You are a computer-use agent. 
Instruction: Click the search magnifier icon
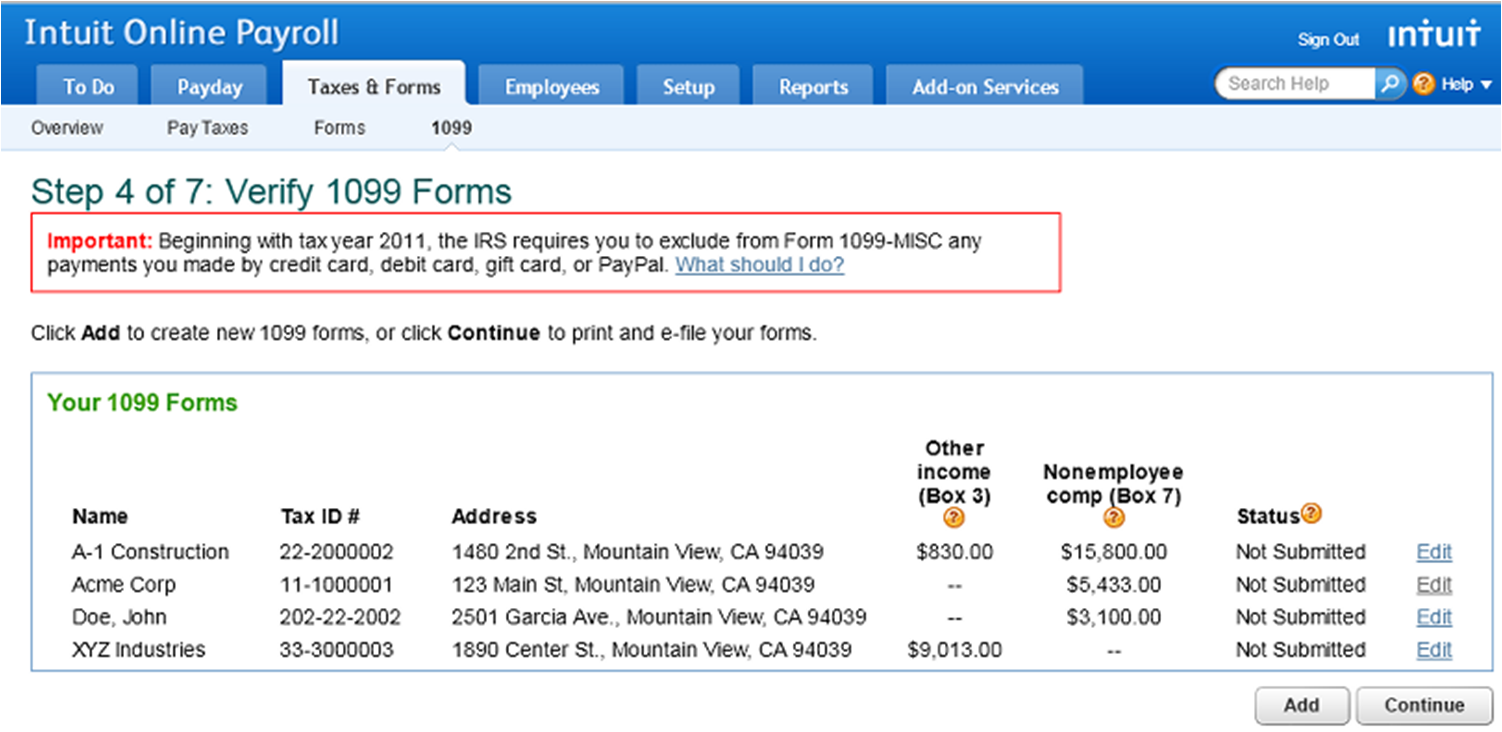pos(1389,84)
